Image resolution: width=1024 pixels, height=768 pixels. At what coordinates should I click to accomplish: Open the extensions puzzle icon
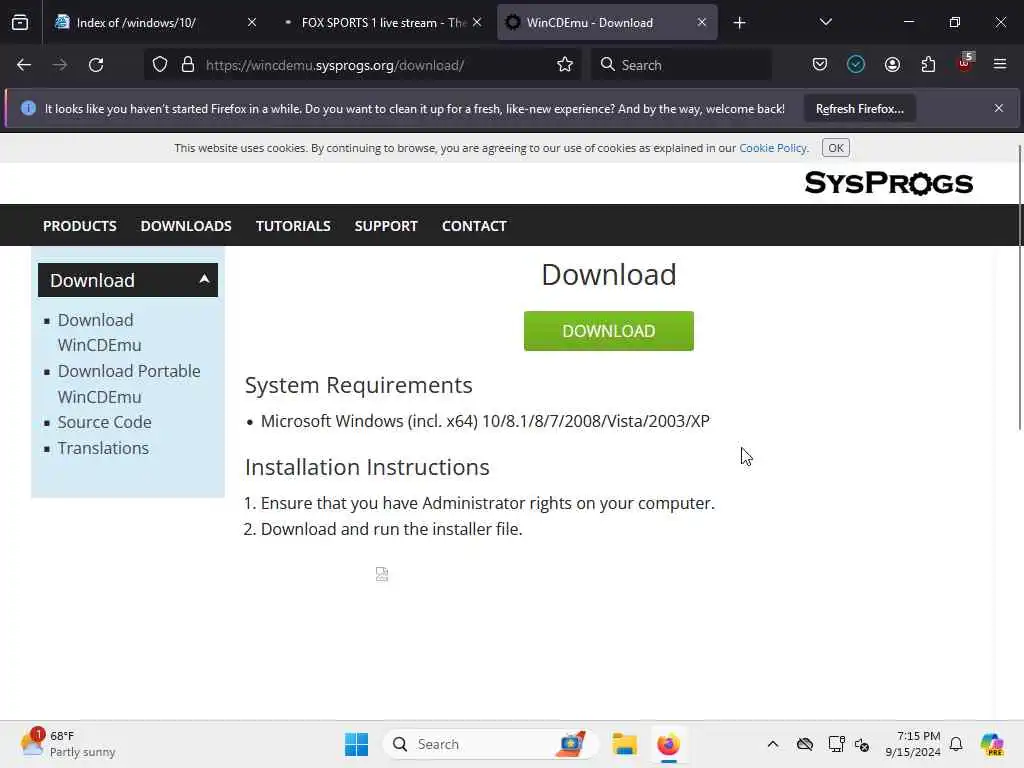coord(928,65)
